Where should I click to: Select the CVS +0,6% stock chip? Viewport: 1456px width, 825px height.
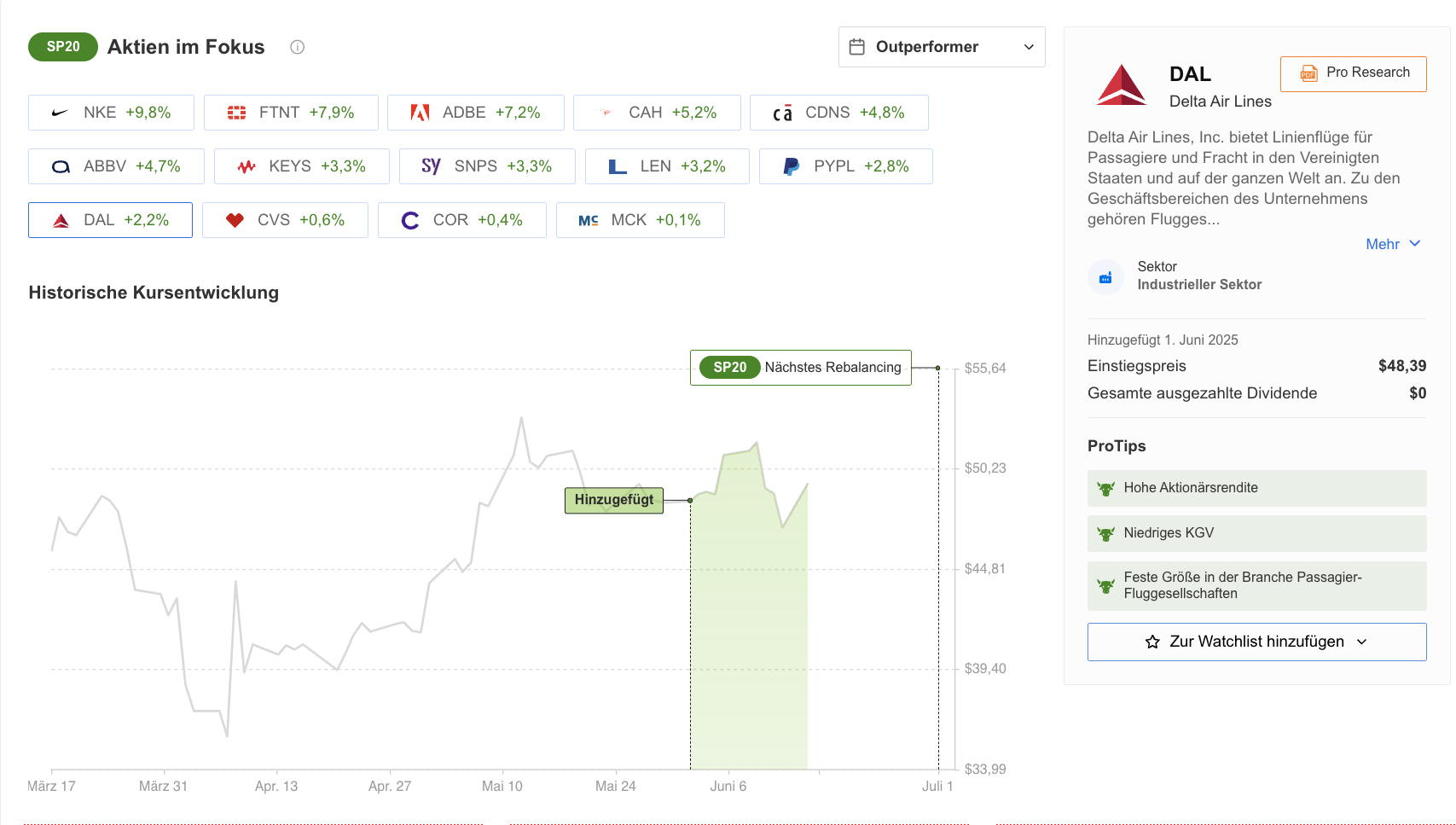tap(285, 220)
